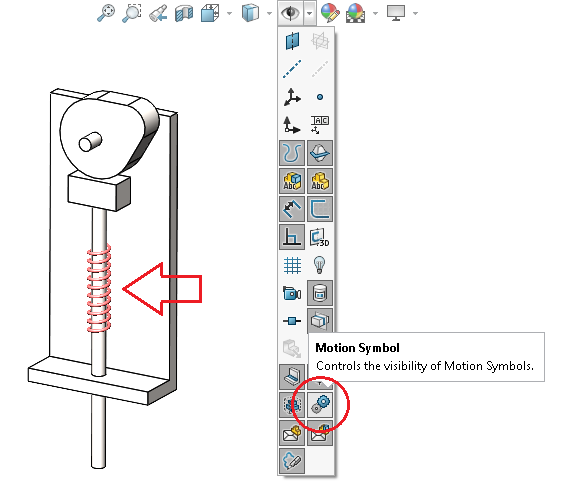Toggle the dashed-box blue components icon

(292, 405)
